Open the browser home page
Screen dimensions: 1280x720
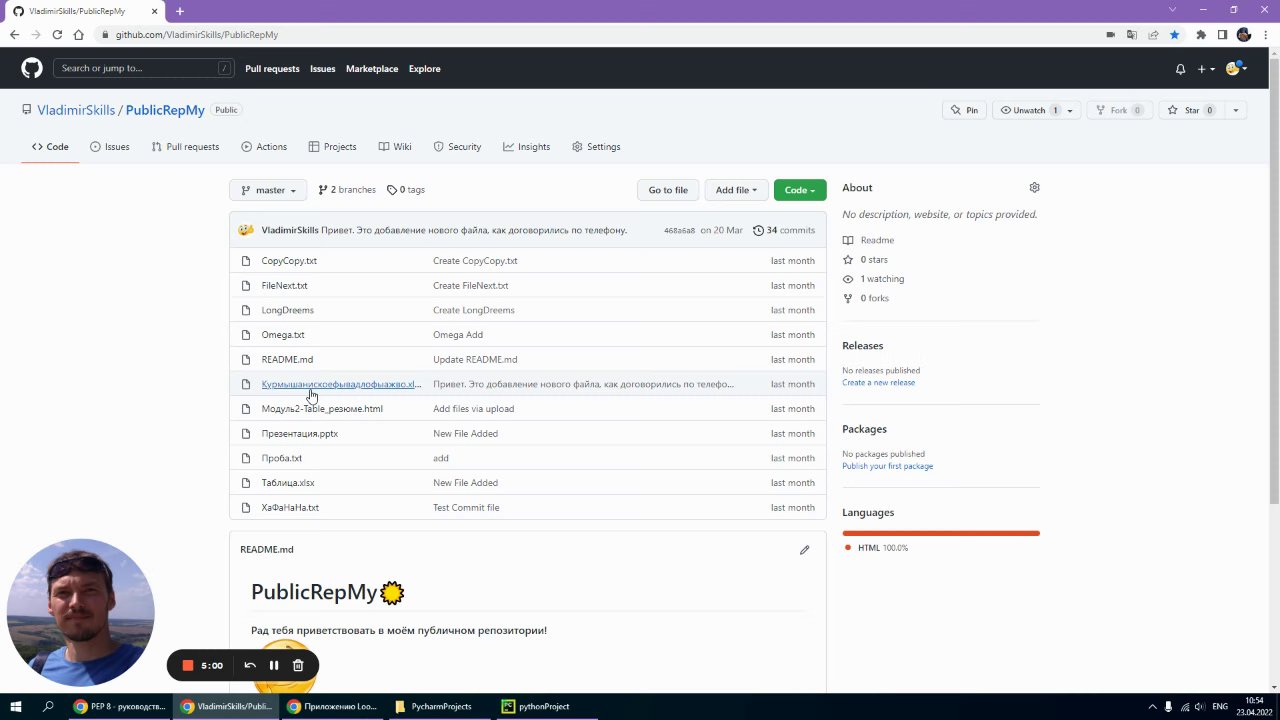[x=78, y=34]
